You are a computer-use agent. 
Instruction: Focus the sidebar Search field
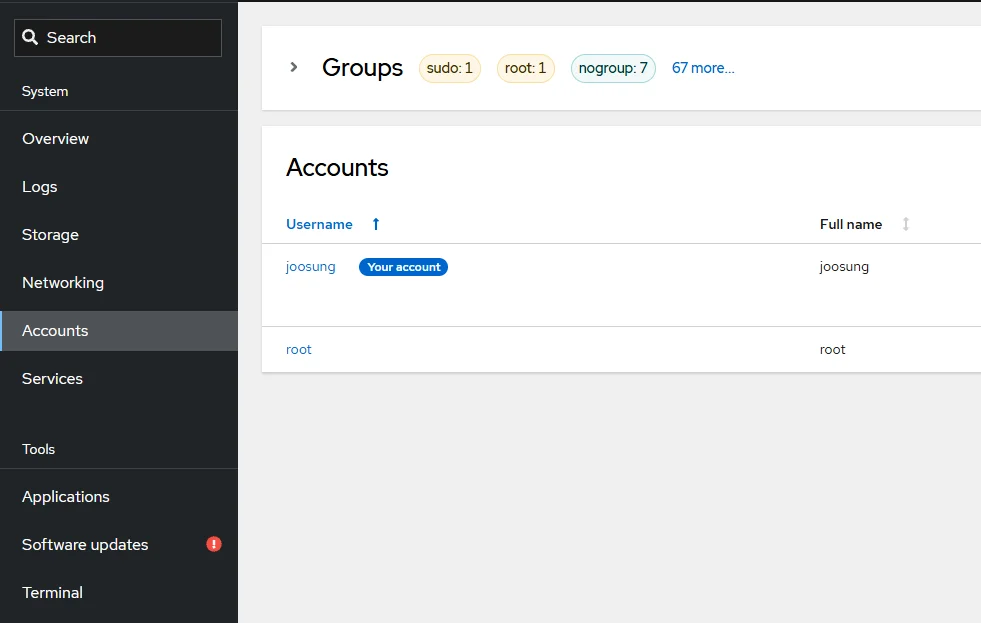(x=118, y=38)
